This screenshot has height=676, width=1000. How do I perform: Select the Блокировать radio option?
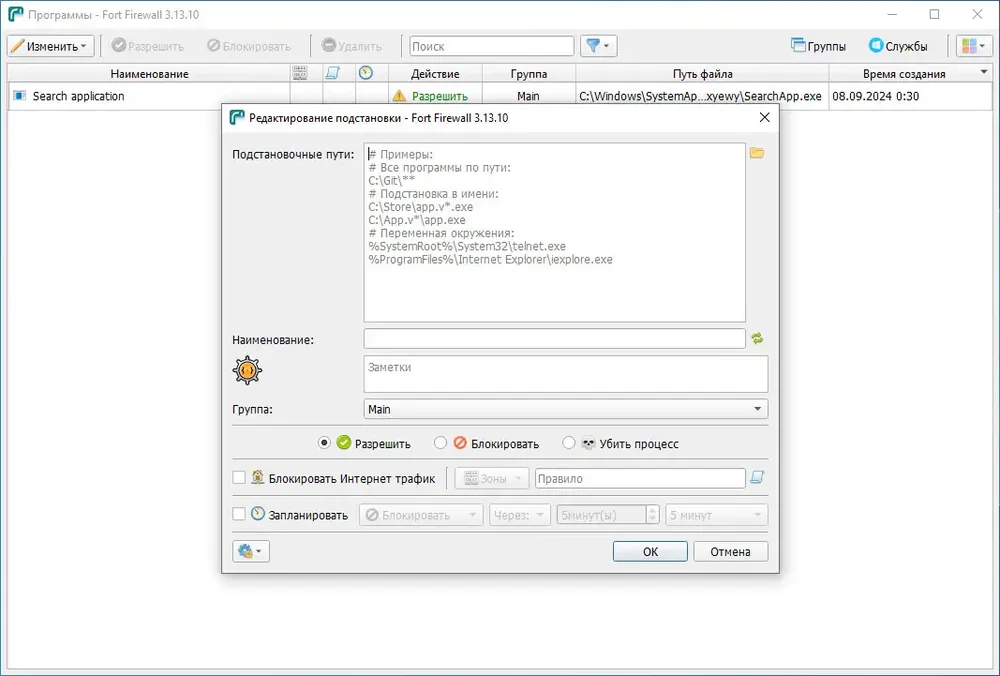pos(440,443)
